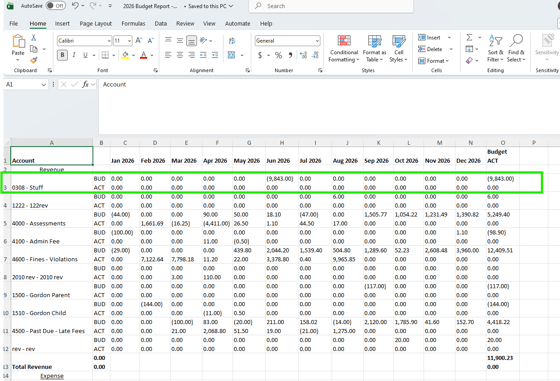Click the Insert Function fx icon
This screenshot has height=381, width=560.
[85, 84]
